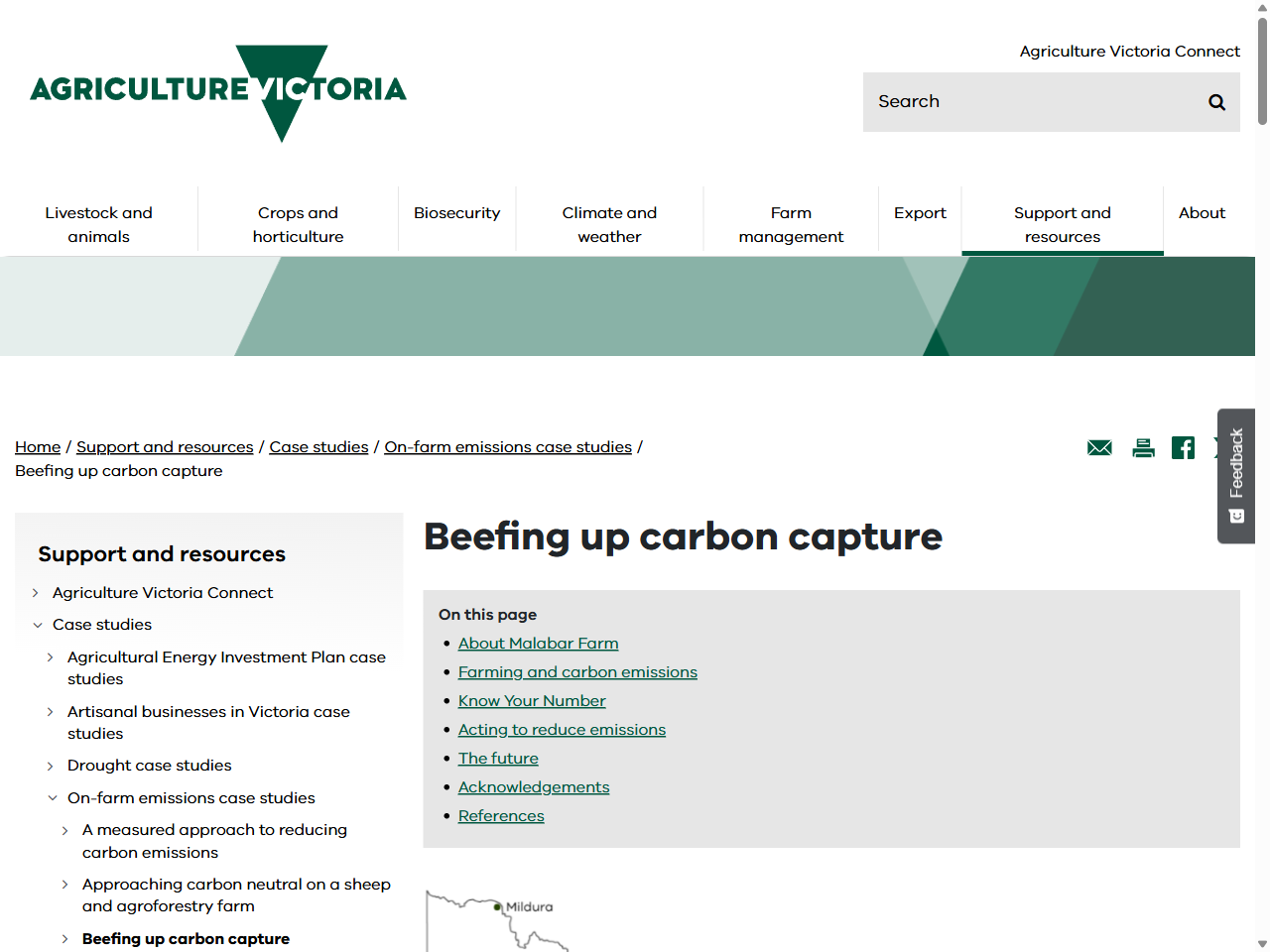
Task: Select the Export navigation item
Action: [920, 213]
